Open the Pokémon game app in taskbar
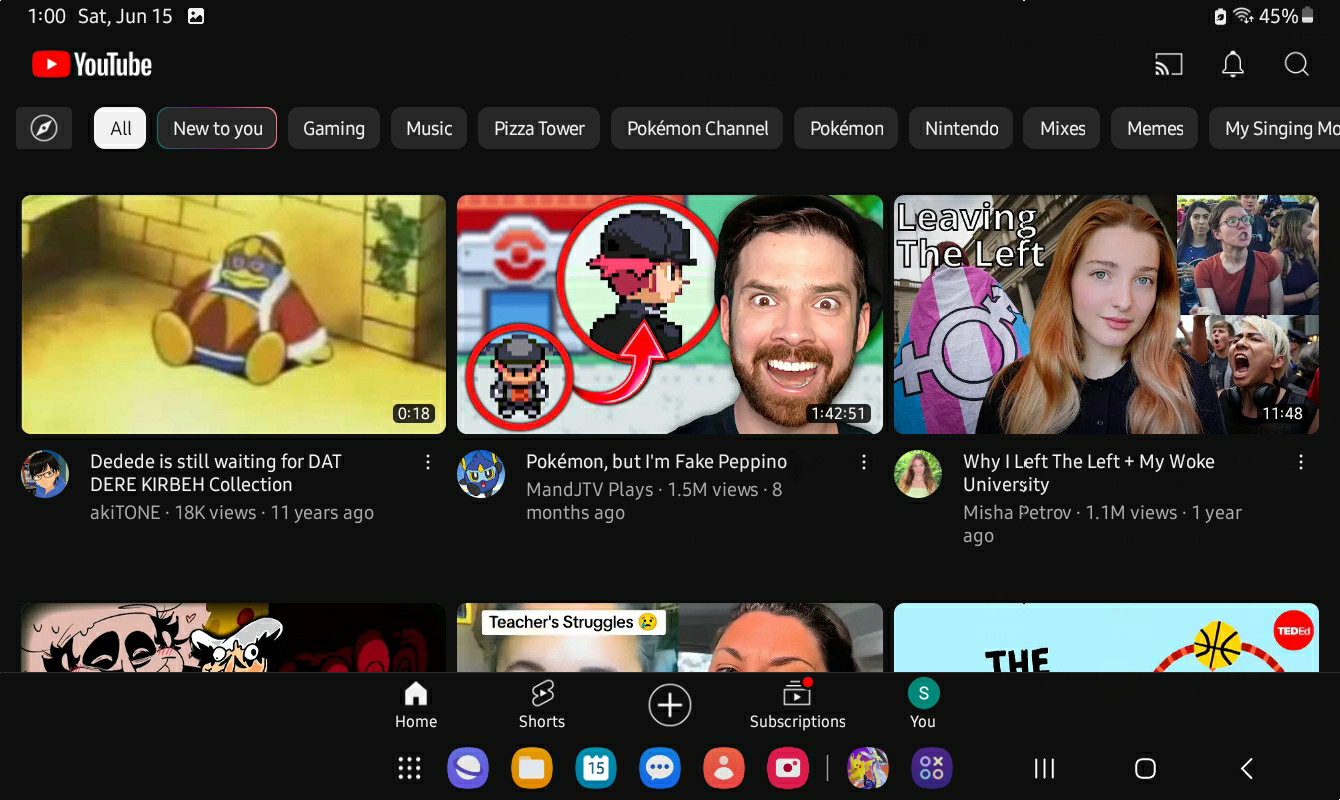Screen dimensions: 1340x800 (x=868, y=768)
